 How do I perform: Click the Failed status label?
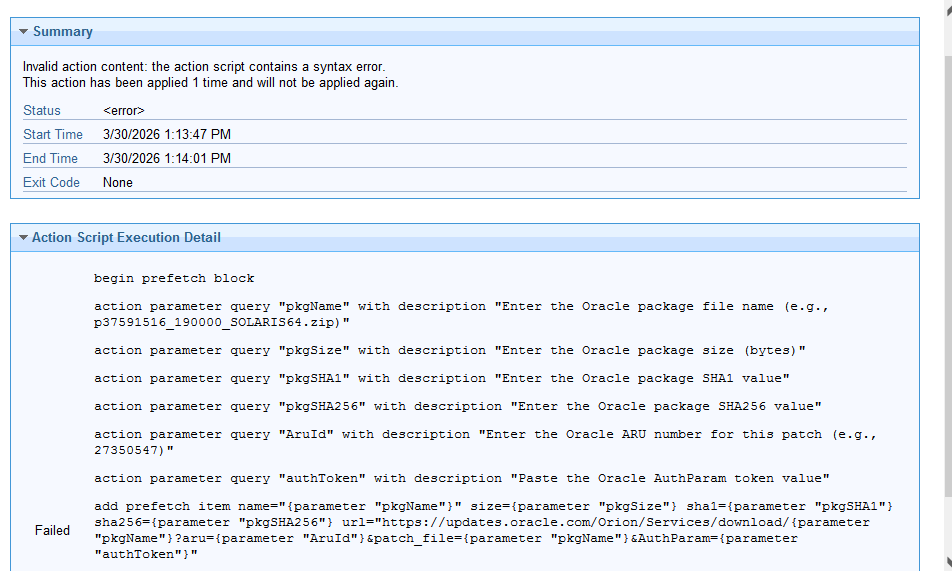[x=52, y=530]
